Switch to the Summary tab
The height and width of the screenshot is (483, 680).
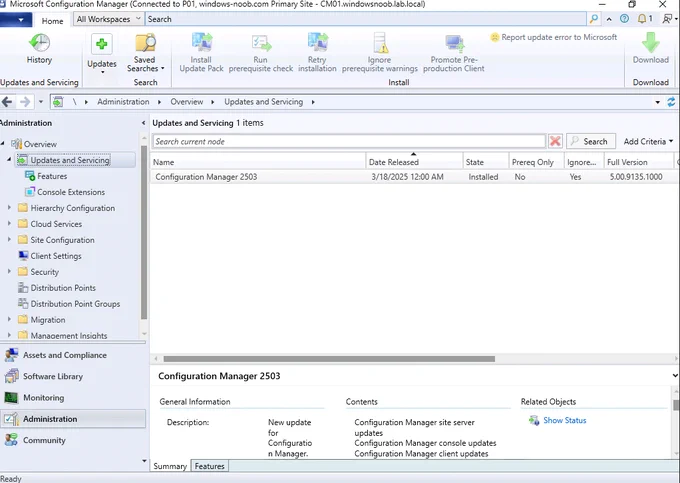[x=170, y=466]
